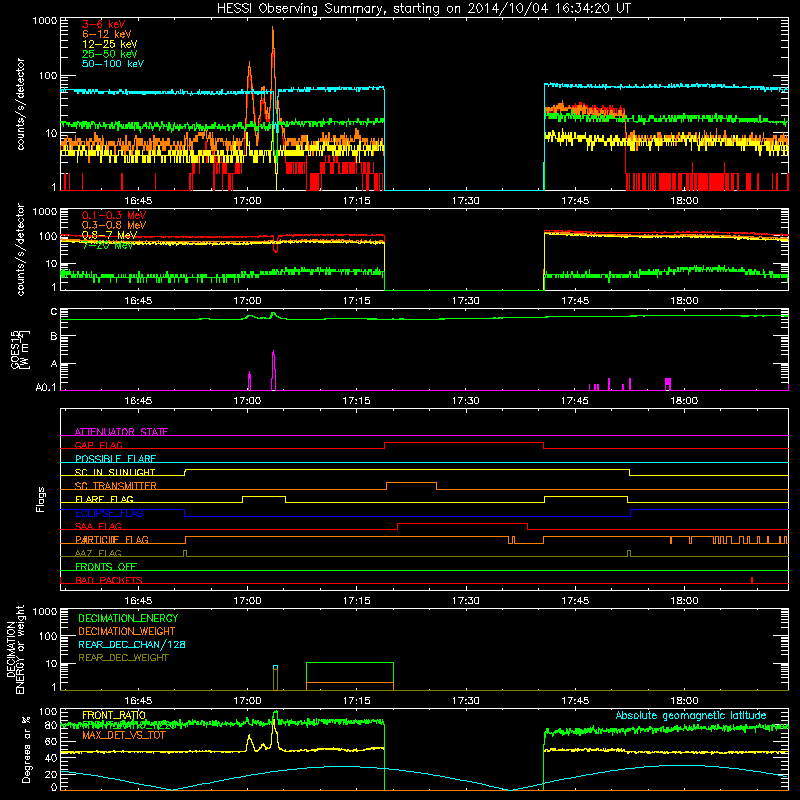
Task: Select the 50-100 keV legend label
Action: [x=113, y=63]
